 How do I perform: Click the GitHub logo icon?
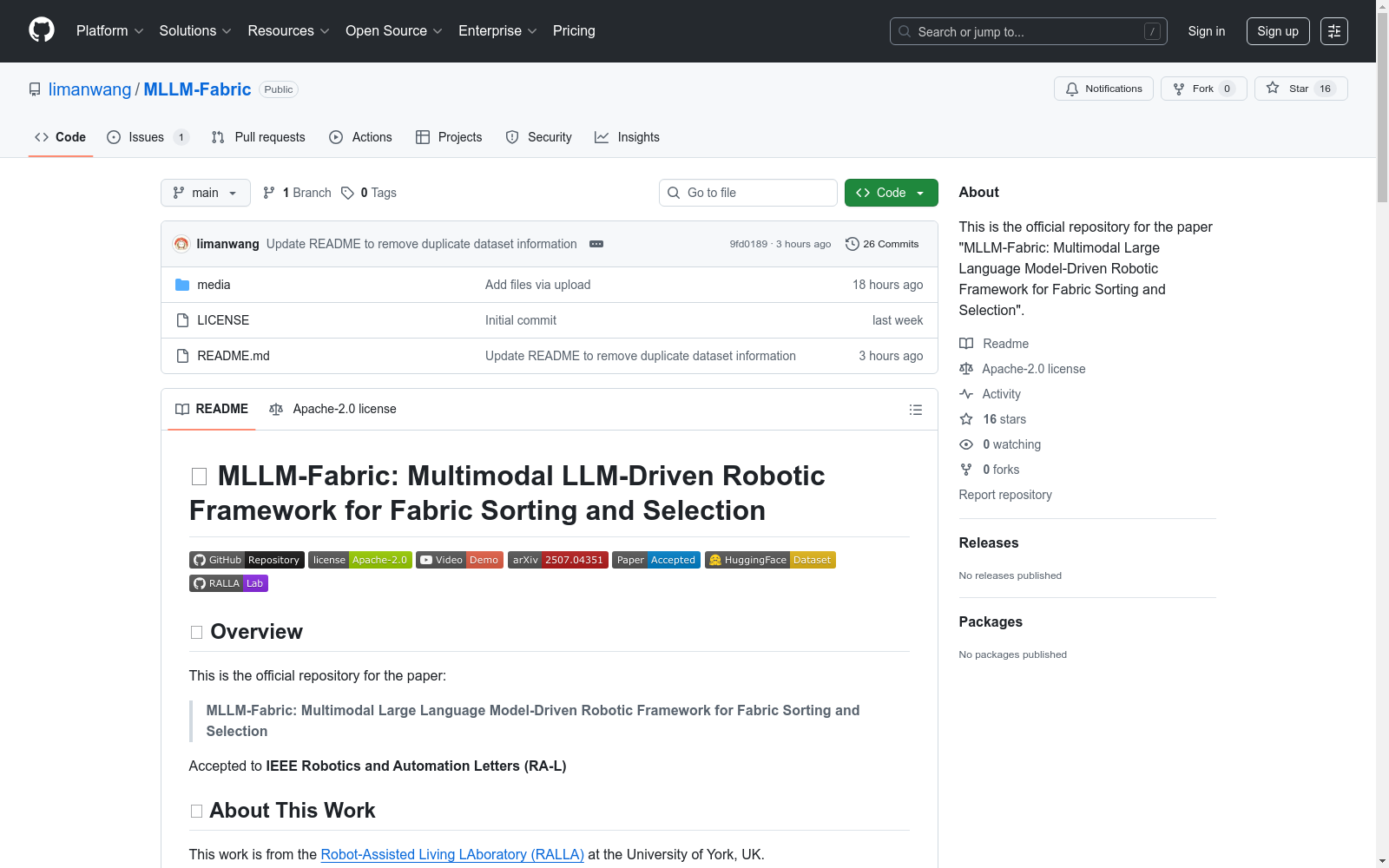42,30
